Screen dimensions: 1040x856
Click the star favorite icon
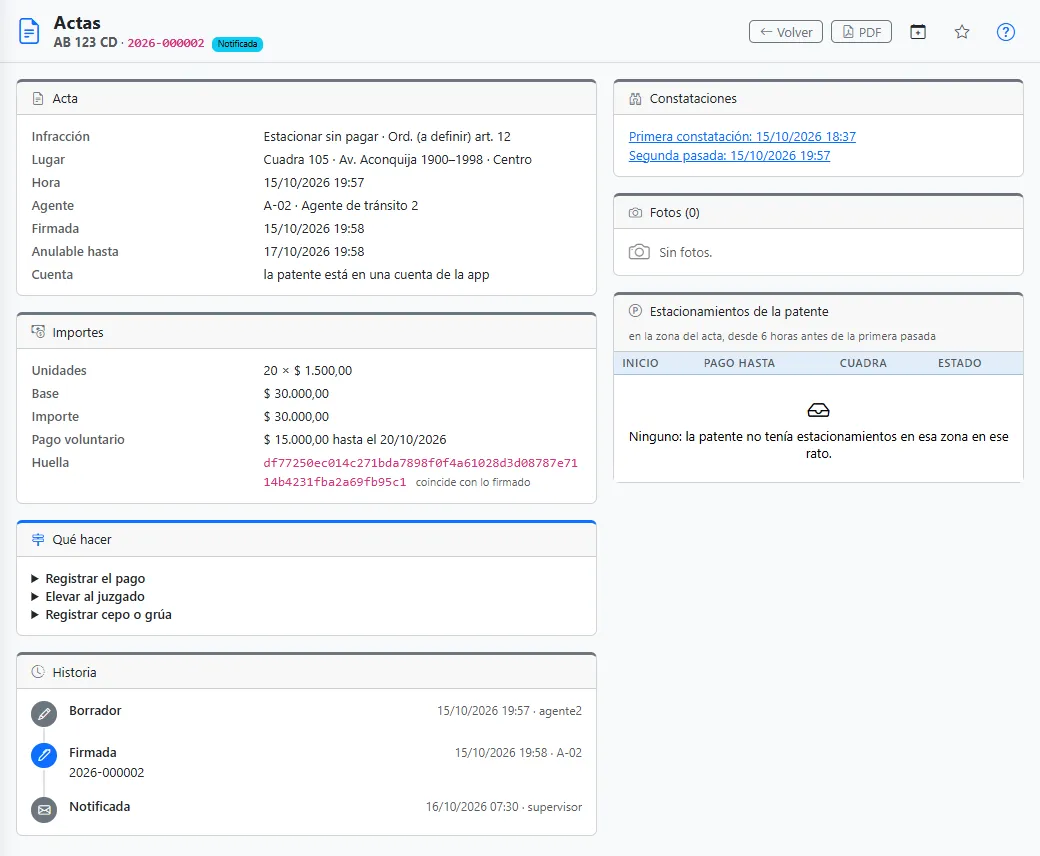pyautogui.click(x=962, y=32)
